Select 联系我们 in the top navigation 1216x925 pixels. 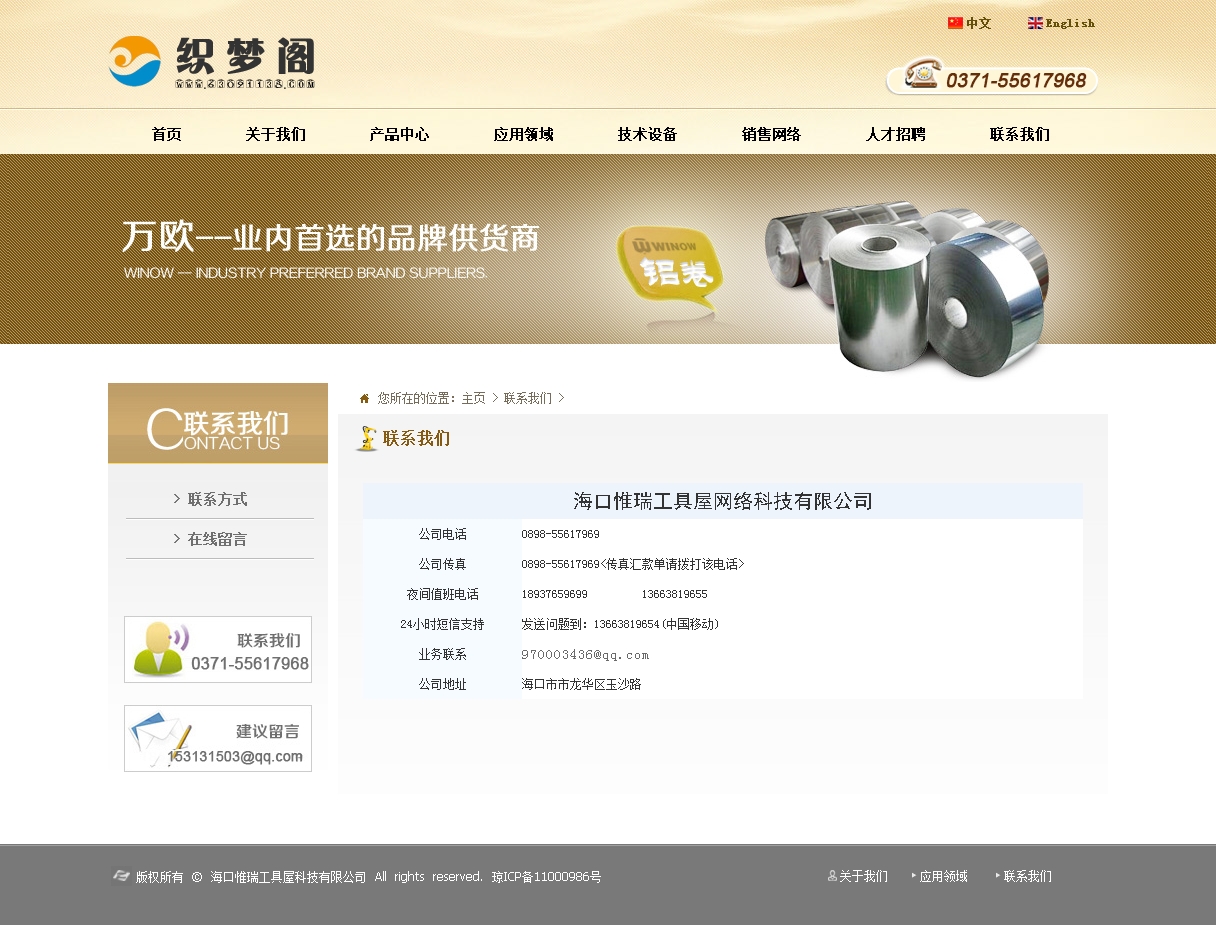[1019, 134]
